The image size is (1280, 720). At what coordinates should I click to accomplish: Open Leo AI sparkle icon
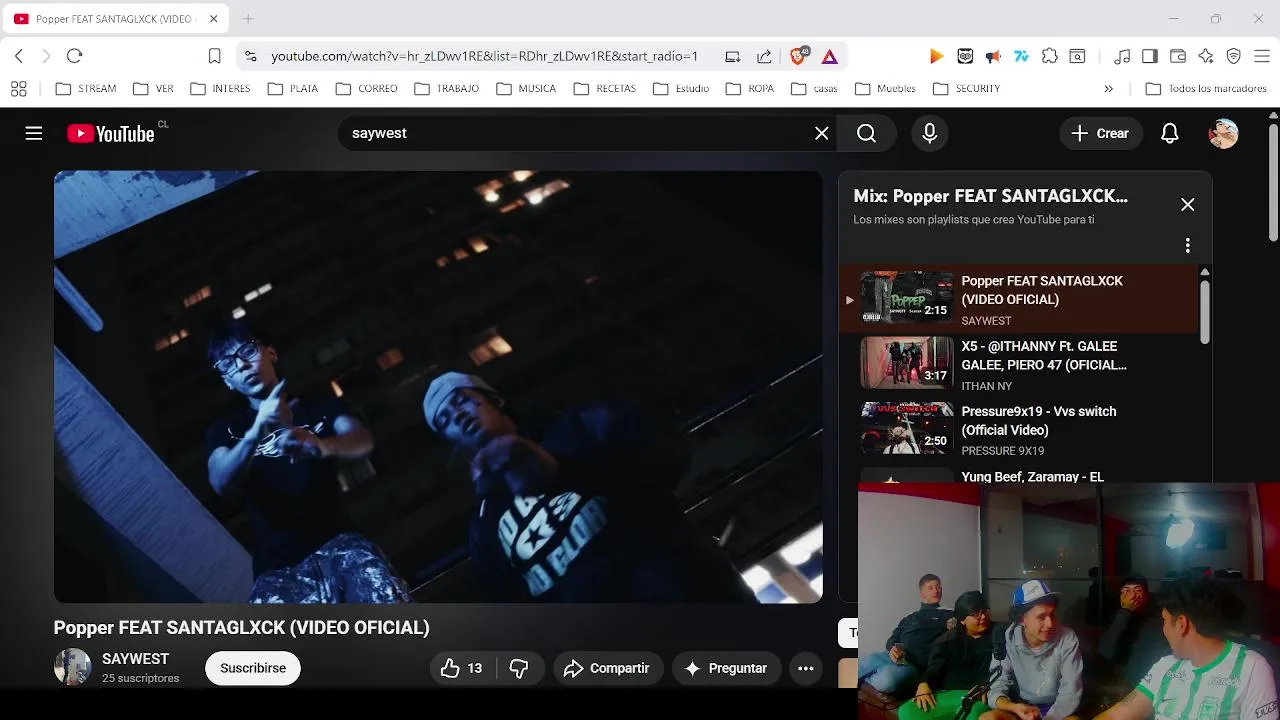(x=1206, y=56)
